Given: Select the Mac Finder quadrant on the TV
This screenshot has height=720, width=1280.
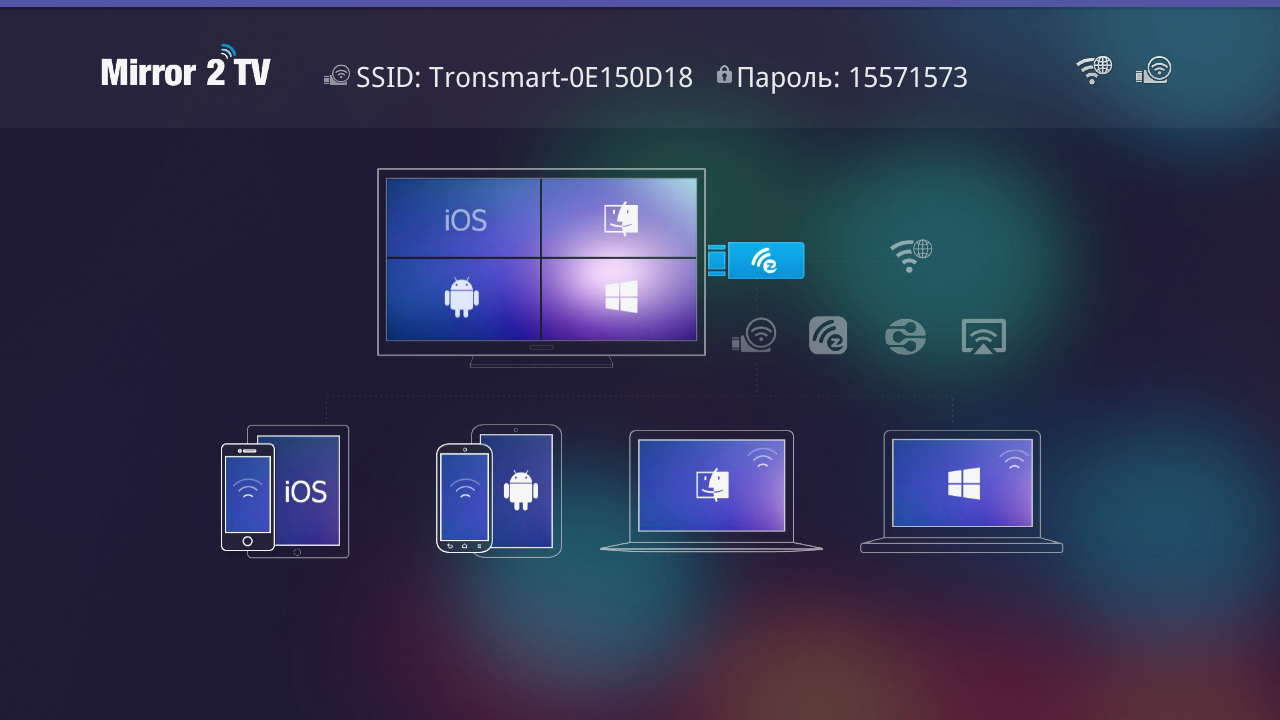Looking at the screenshot, I should tap(619, 218).
